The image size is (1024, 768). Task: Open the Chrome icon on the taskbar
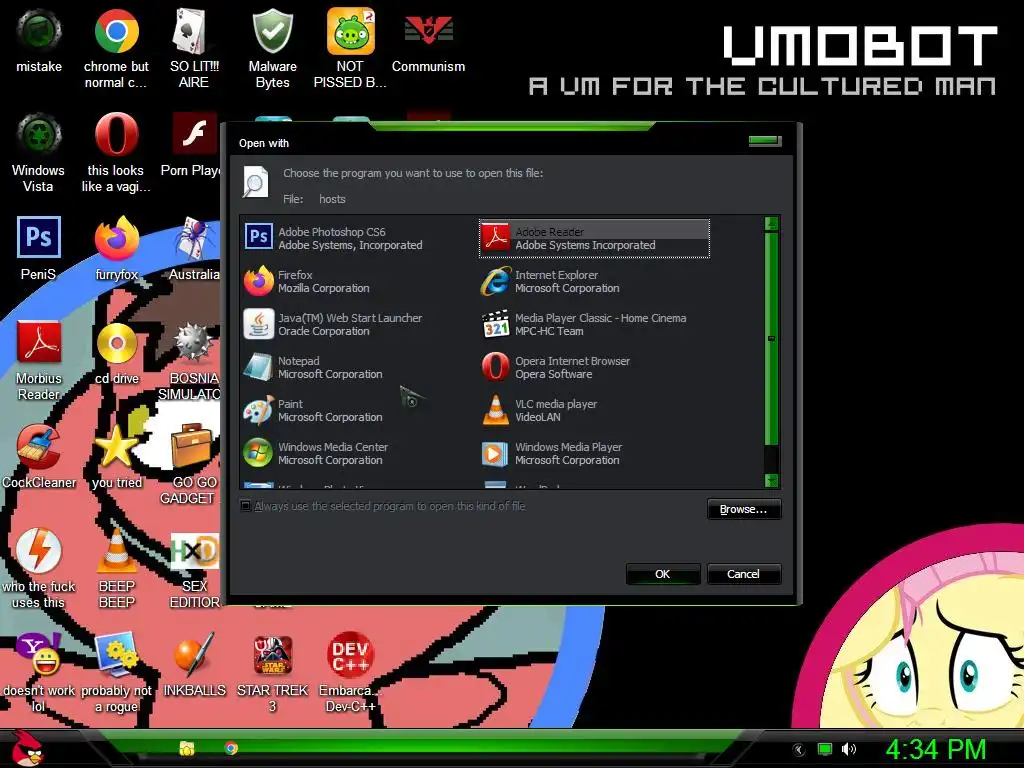tap(231, 748)
